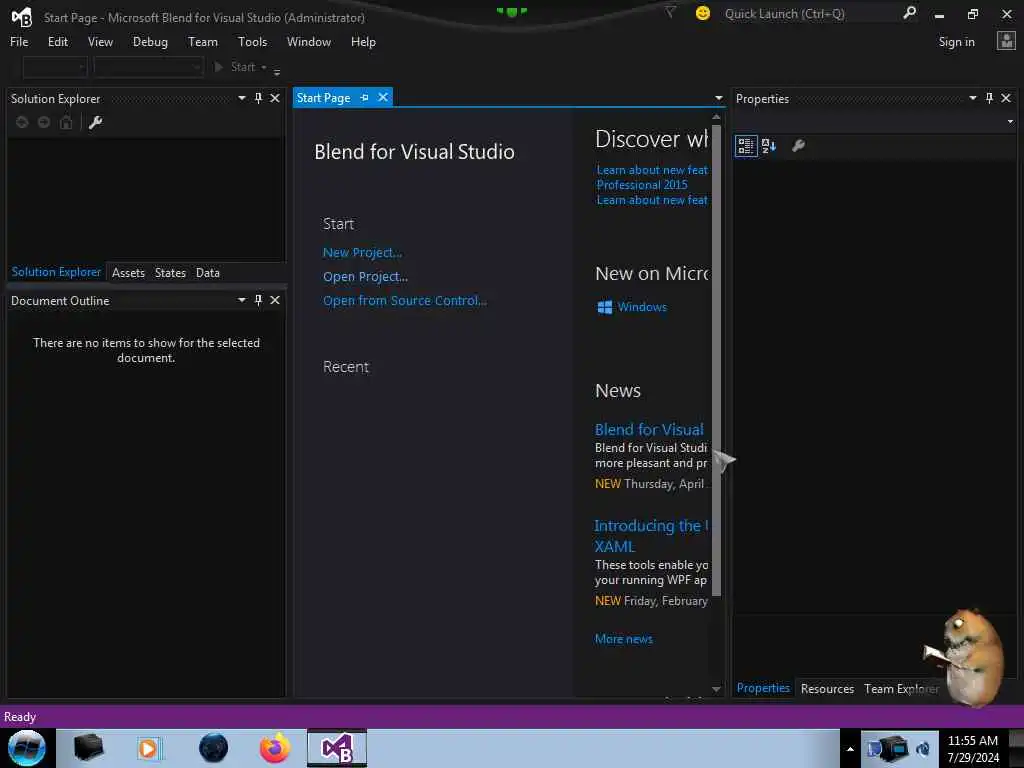Viewport: 1024px width, 768px height.
Task: Sort properties alphabetically A-Z icon
Action: click(x=769, y=146)
